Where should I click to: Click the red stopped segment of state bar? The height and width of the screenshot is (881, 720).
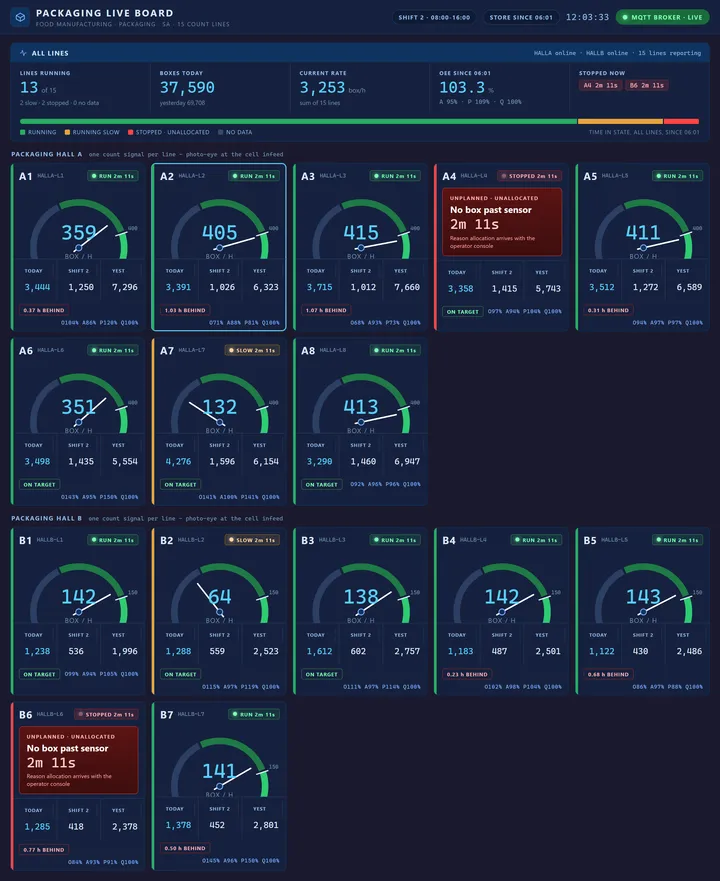[x=681, y=121]
